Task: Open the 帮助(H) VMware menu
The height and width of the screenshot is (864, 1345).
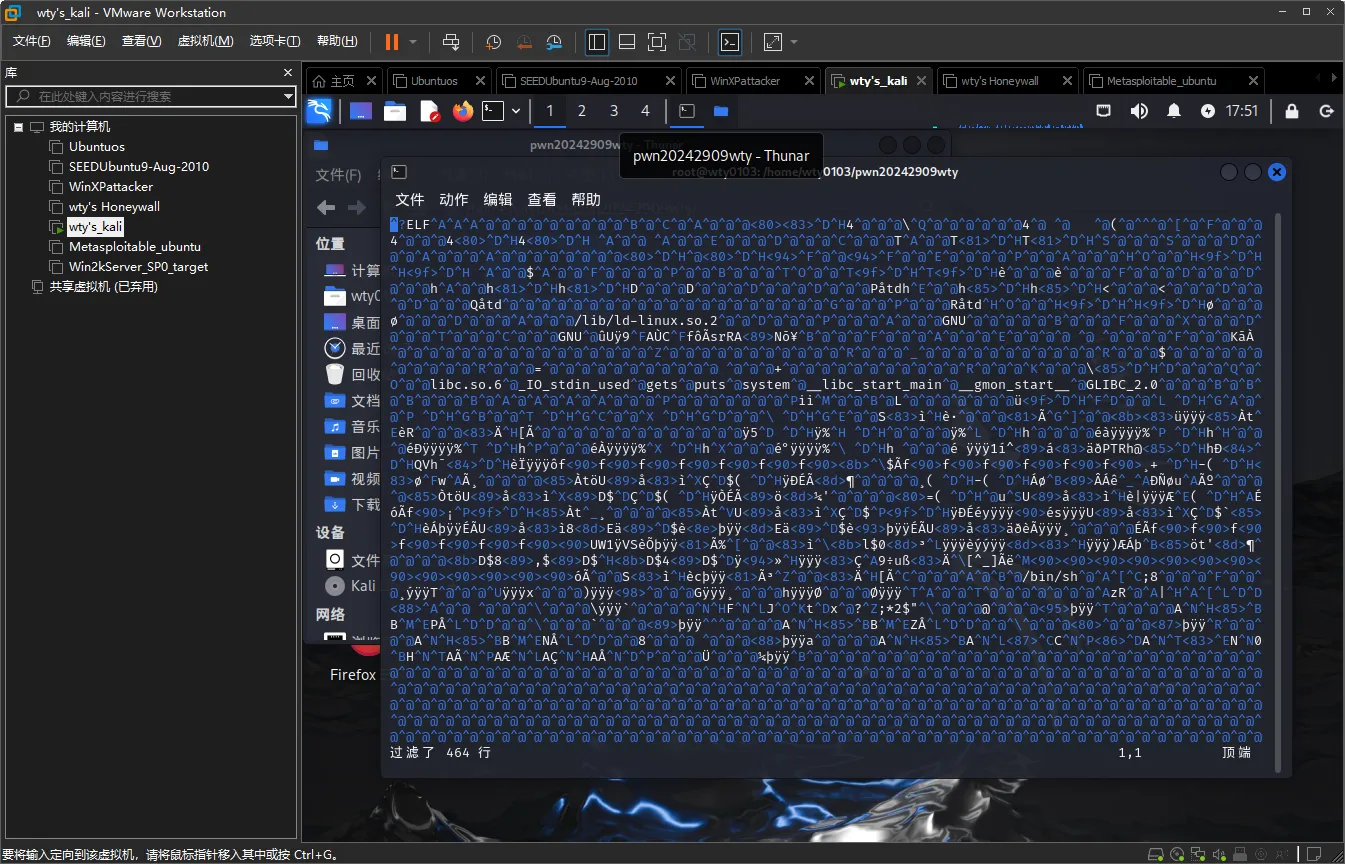Action: (337, 41)
